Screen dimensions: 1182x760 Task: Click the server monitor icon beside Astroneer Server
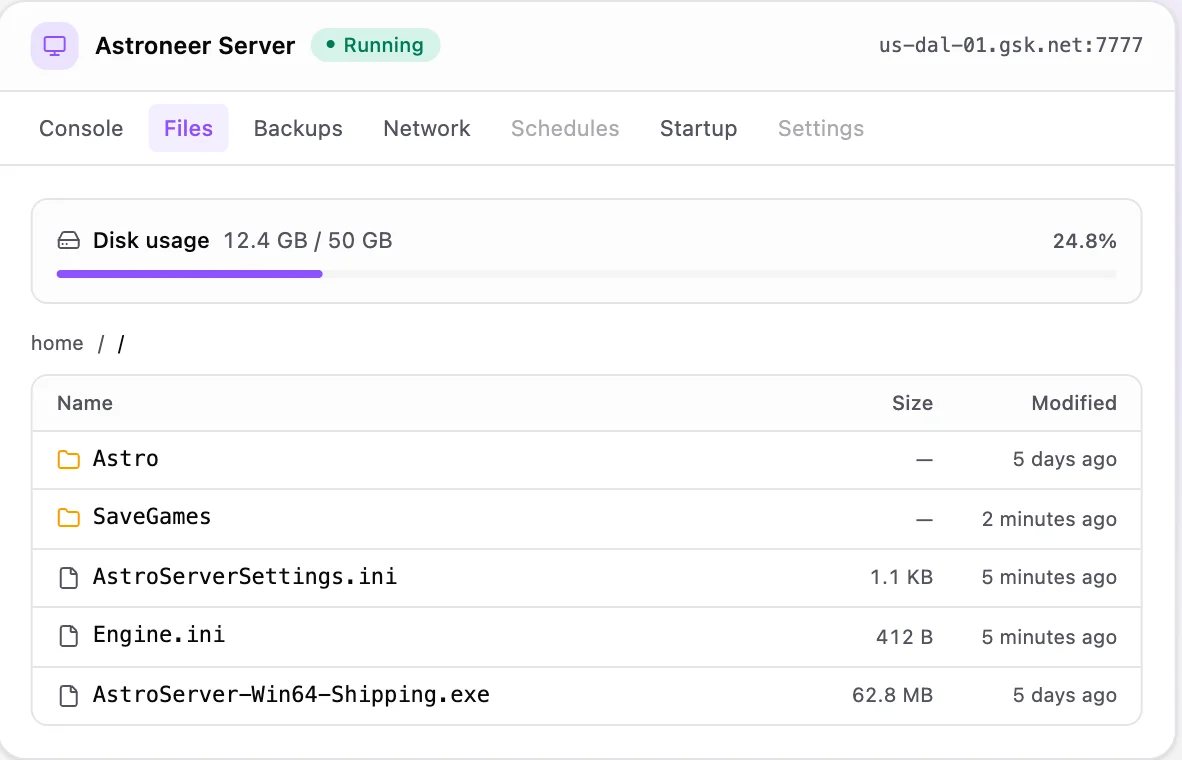pyautogui.click(x=54, y=46)
